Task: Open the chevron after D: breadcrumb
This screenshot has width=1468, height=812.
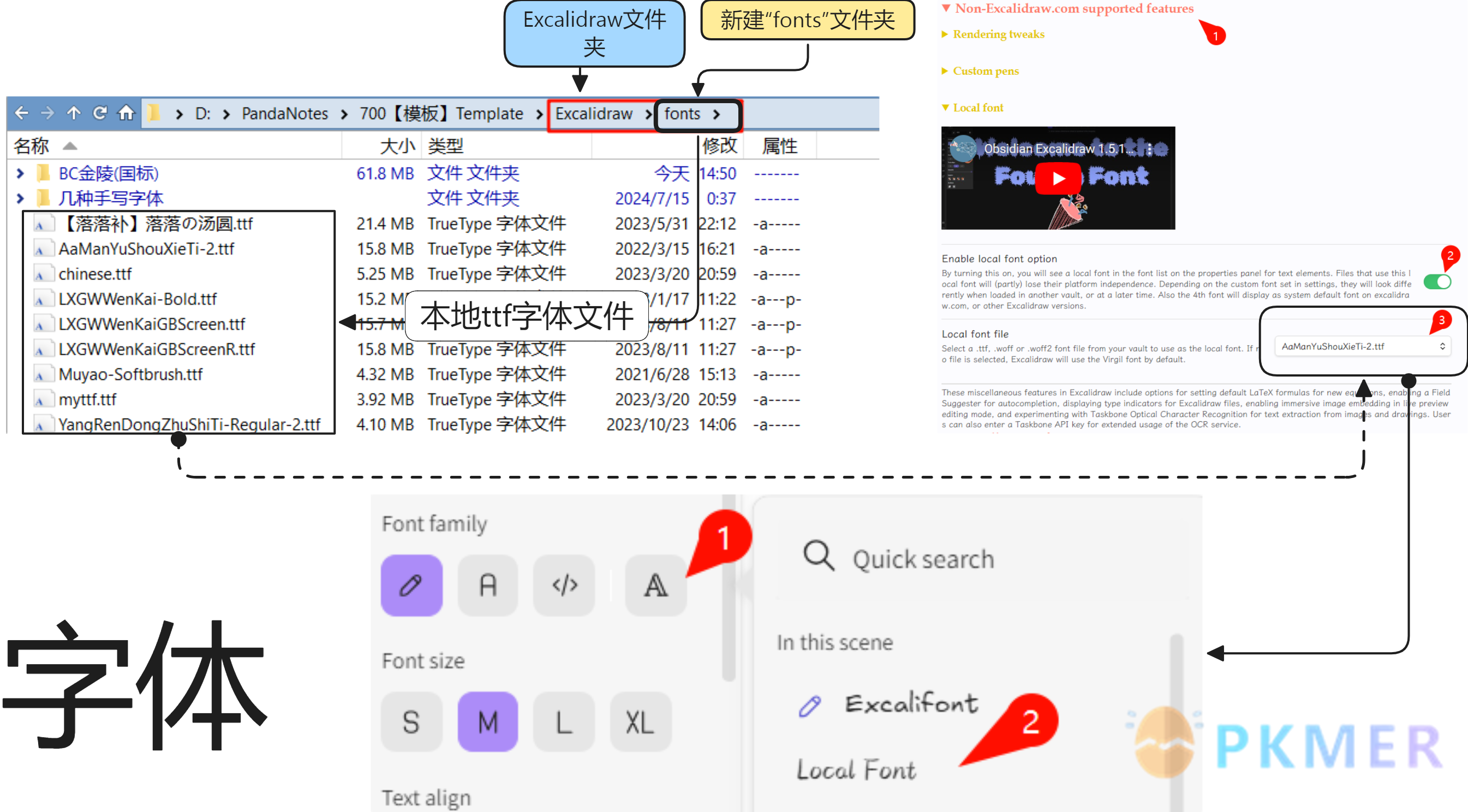Action: tap(227, 114)
